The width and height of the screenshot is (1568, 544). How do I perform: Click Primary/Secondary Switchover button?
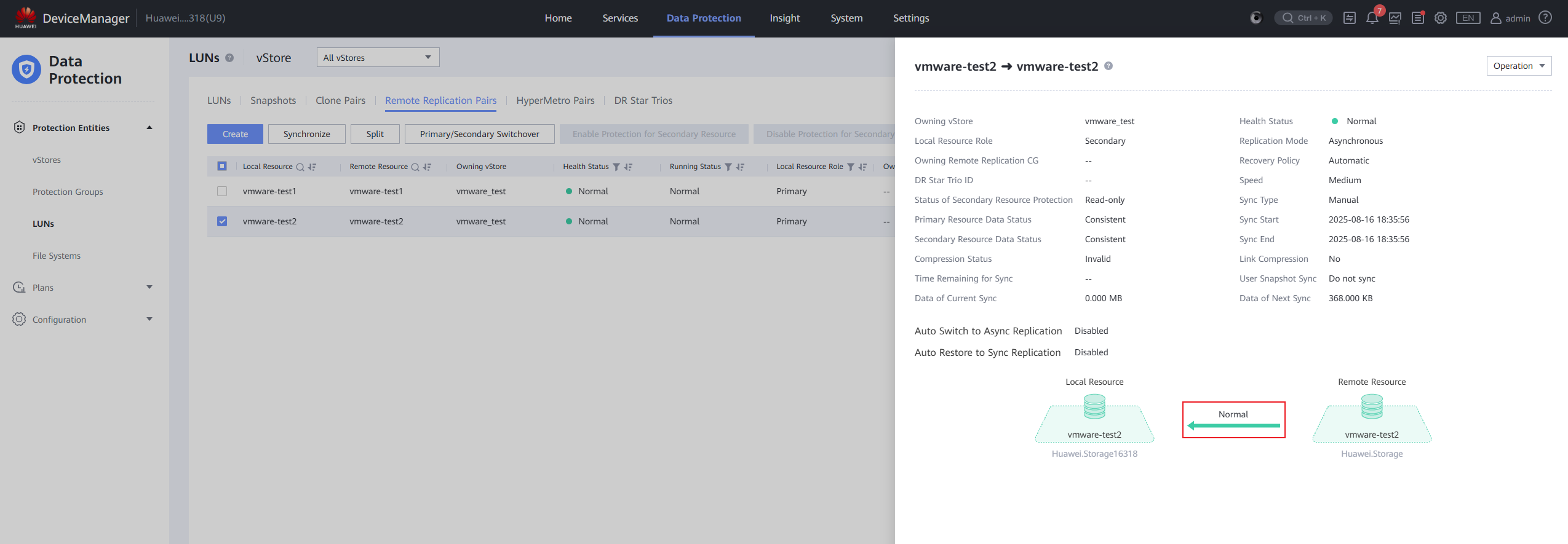point(479,134)
